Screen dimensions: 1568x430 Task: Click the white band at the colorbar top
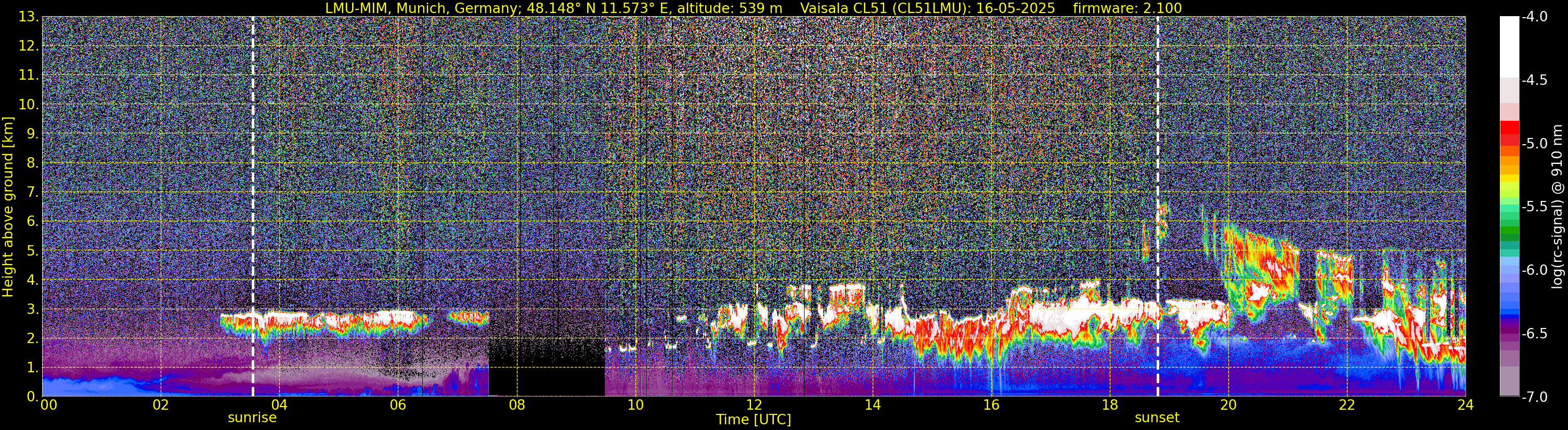click(x=1509, y=46)
